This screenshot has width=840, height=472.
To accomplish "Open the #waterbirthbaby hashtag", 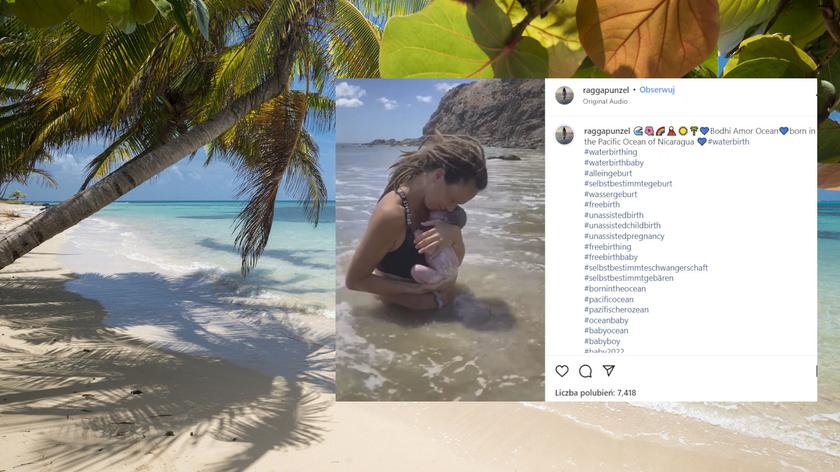I will click(614, 163).
